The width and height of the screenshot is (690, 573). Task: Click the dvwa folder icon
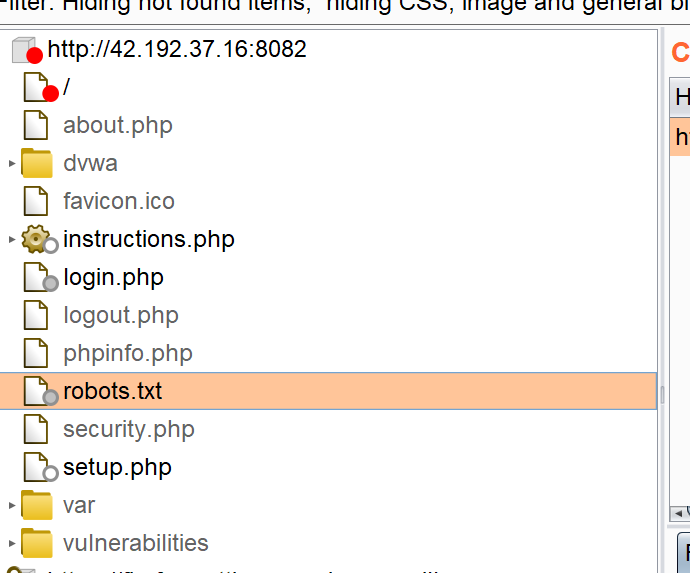37,163
